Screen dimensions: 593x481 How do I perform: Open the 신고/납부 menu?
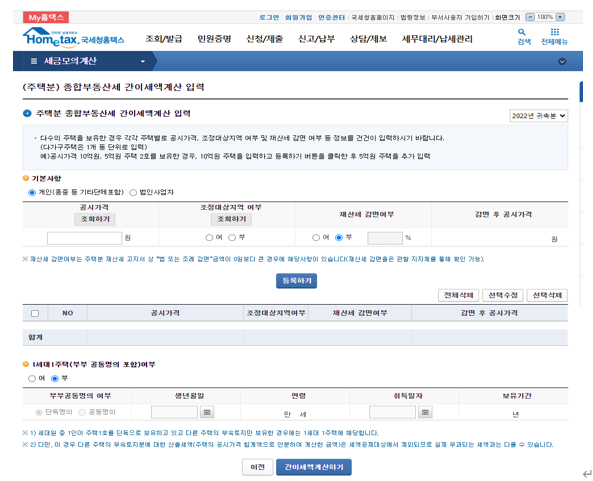(x=316, y=39)
